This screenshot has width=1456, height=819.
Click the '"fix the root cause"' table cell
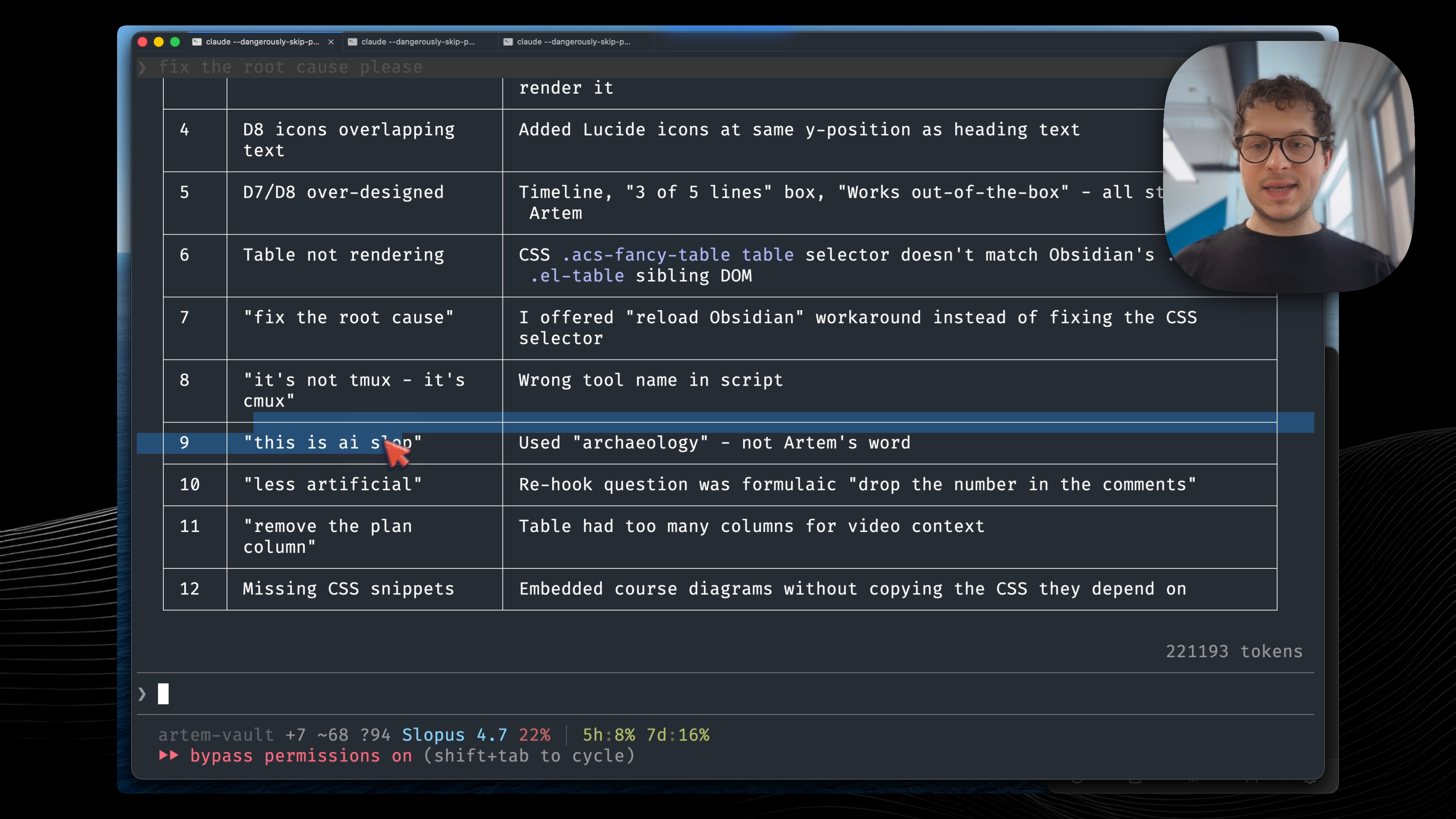click(365, 328)
